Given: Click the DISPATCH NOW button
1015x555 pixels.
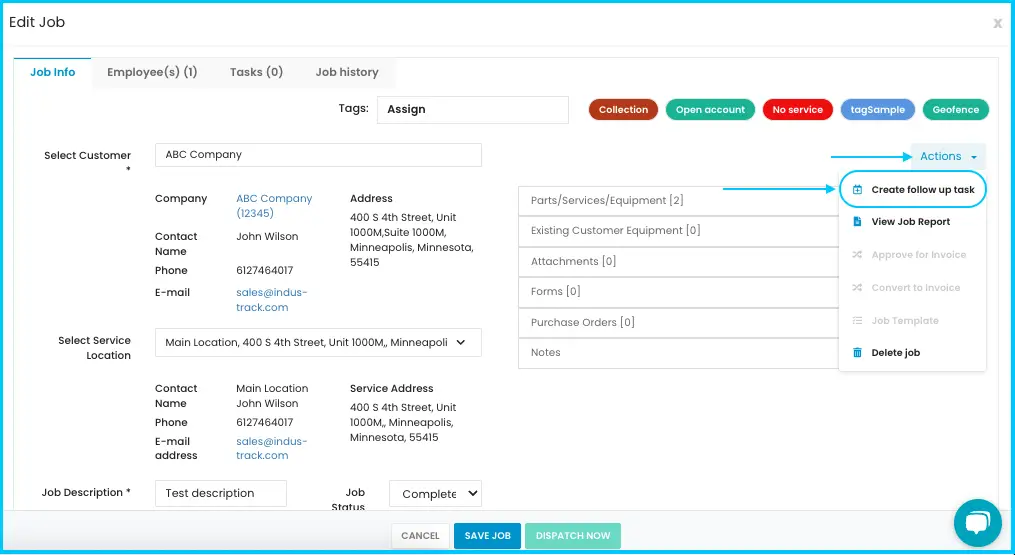Looking at the screenshot, I should (573, 536).
